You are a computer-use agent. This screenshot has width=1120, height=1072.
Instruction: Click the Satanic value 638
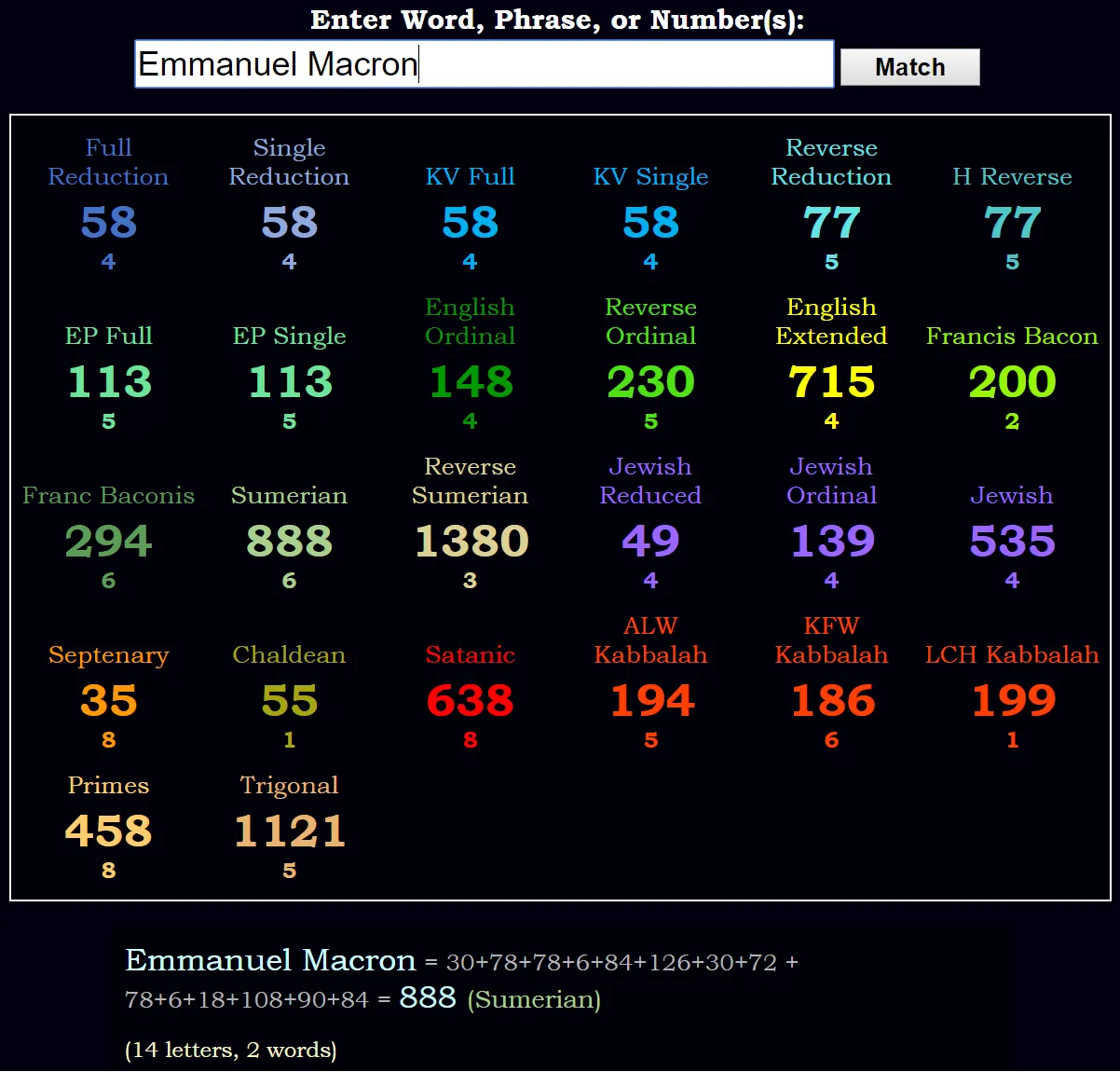(470, 701)
